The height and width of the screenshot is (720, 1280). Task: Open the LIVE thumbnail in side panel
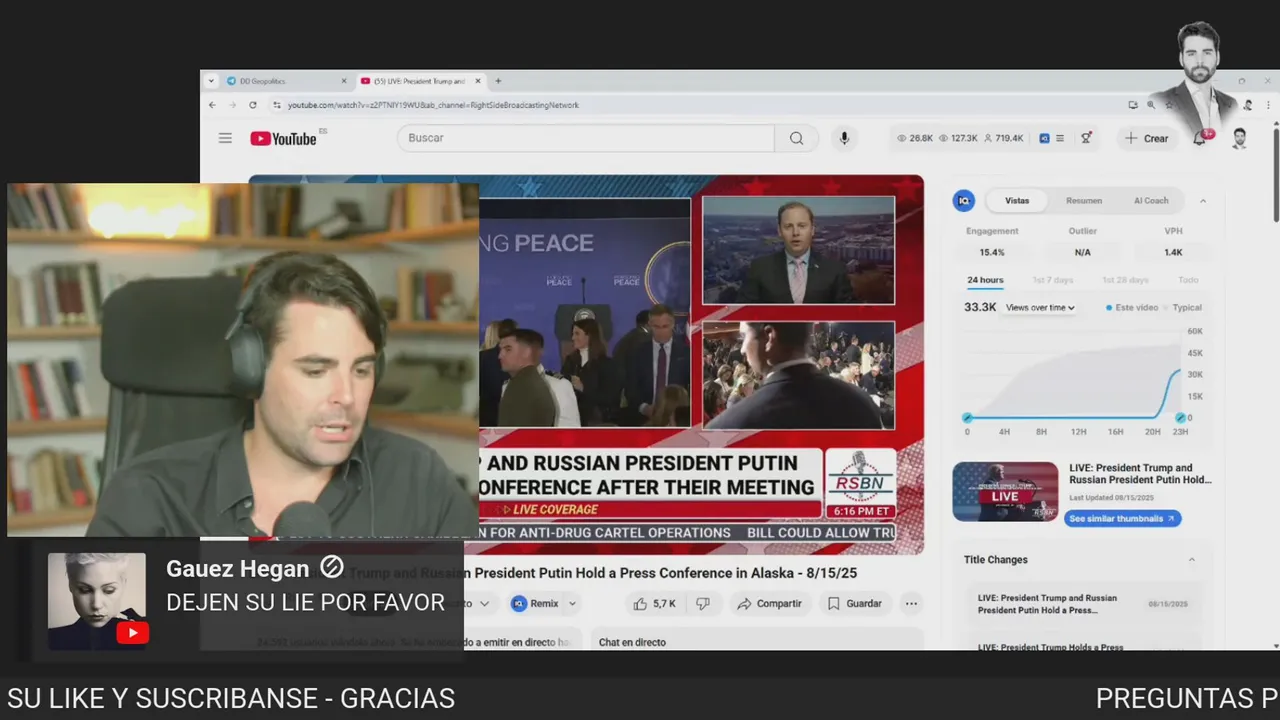tap(1005, 491)
